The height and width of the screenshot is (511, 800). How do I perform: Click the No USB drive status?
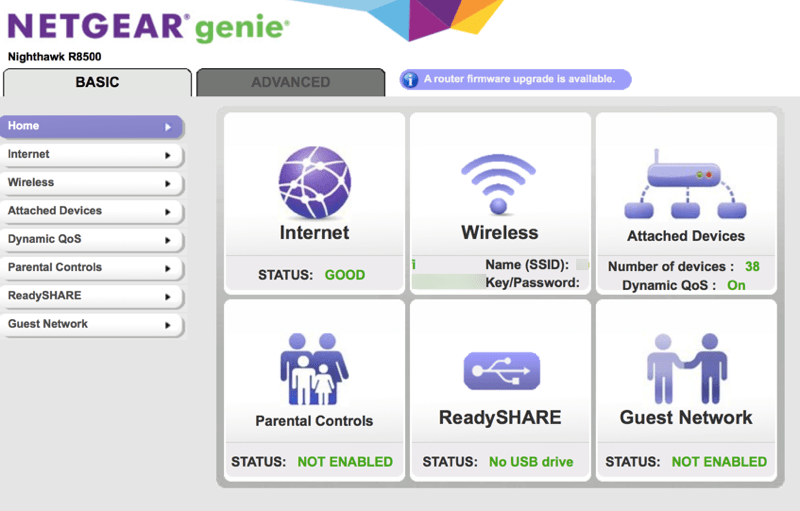click(x=531, y=462)
